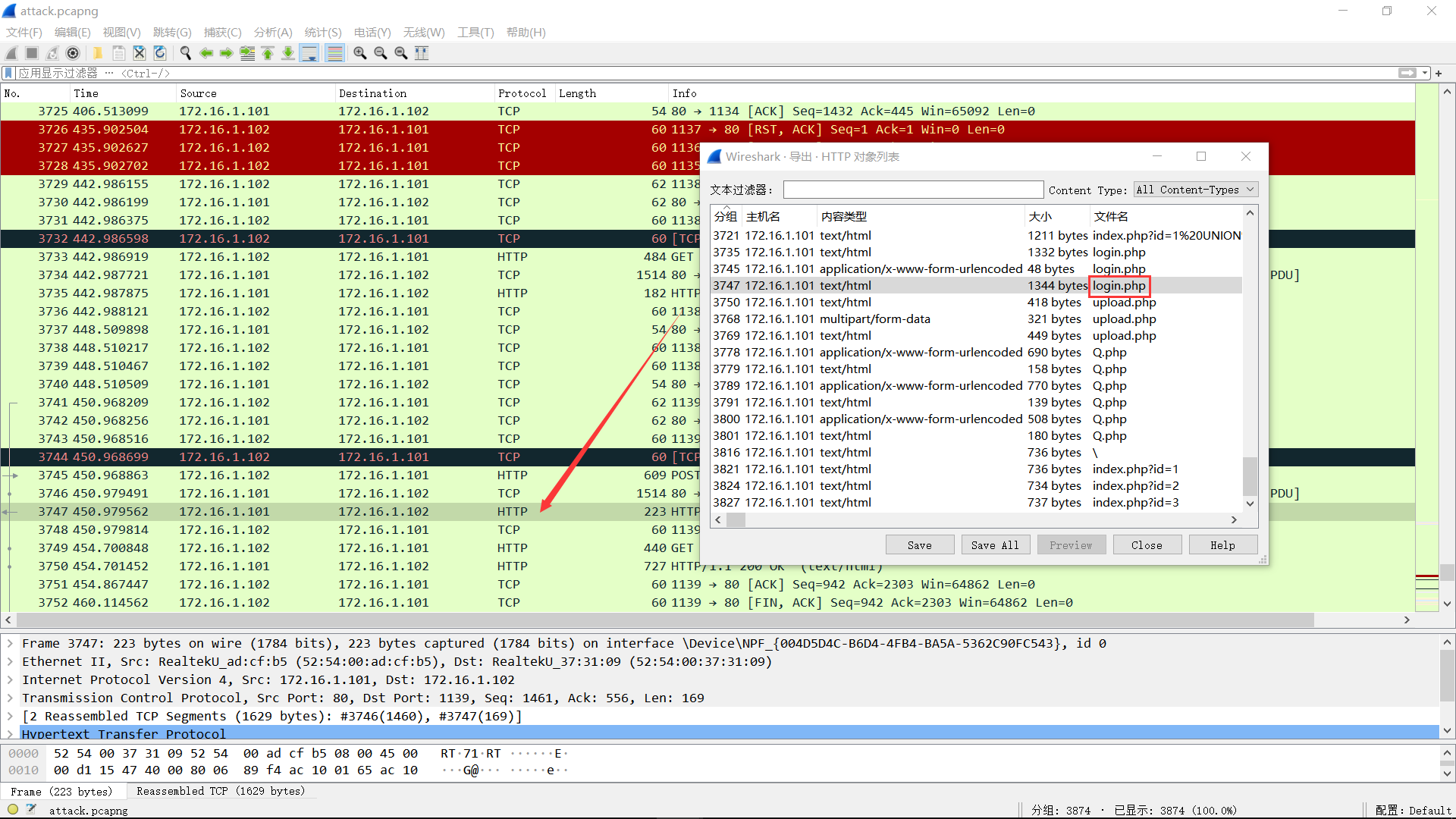Expand Transmission Control Protocol layer
The height and width of the screenshot is (819, 1456).
tap(10, 698)
